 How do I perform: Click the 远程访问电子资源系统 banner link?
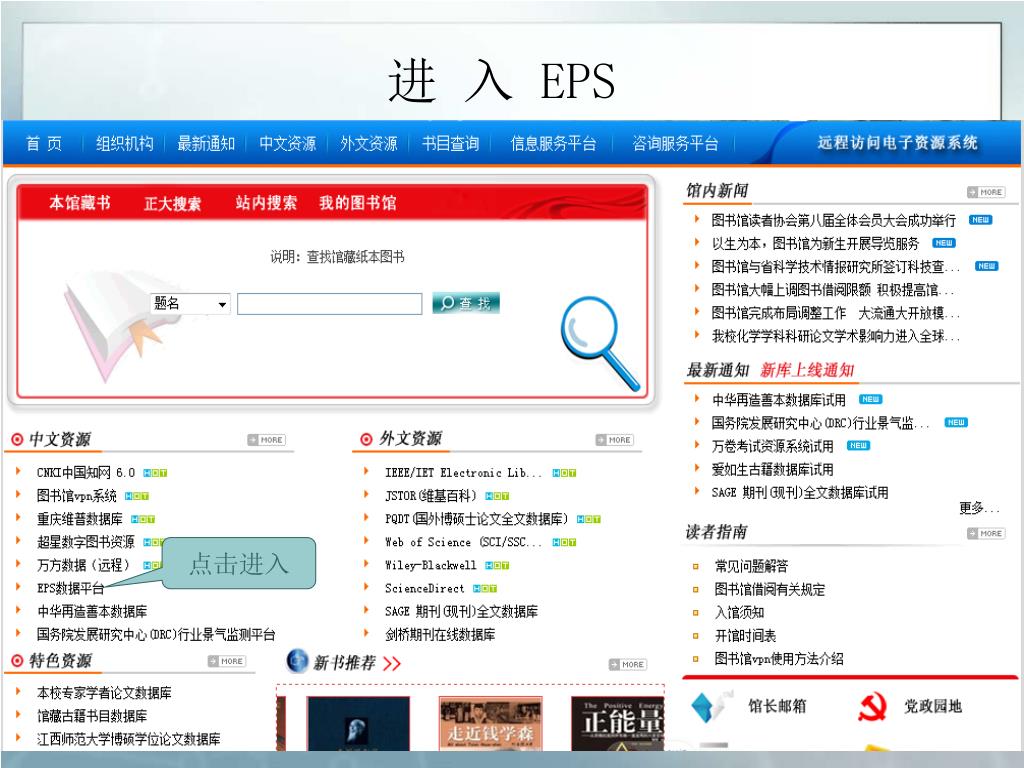coord(897,142)
